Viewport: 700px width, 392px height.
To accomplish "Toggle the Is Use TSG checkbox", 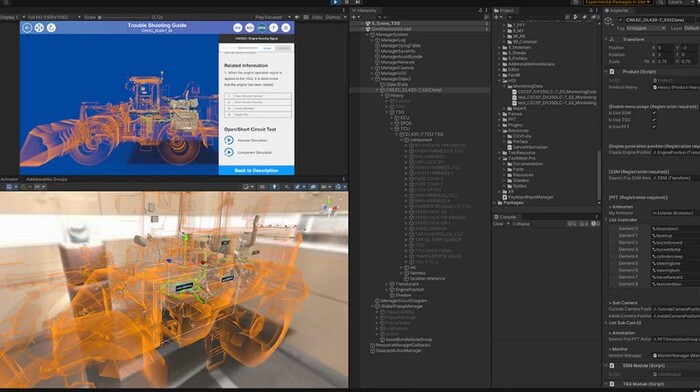I will pos(654,120).
